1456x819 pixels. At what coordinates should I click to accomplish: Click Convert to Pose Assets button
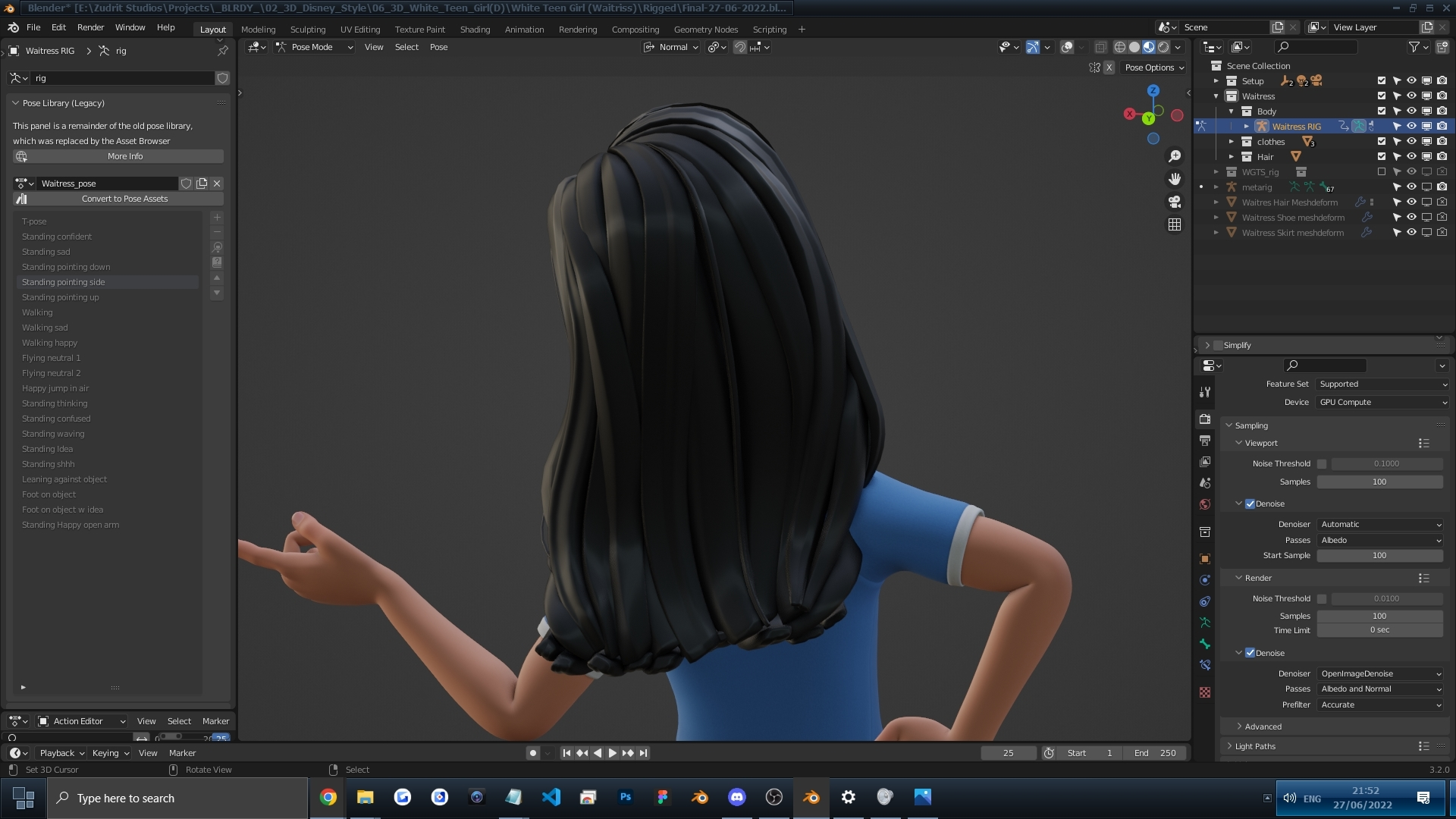point(124,199)
